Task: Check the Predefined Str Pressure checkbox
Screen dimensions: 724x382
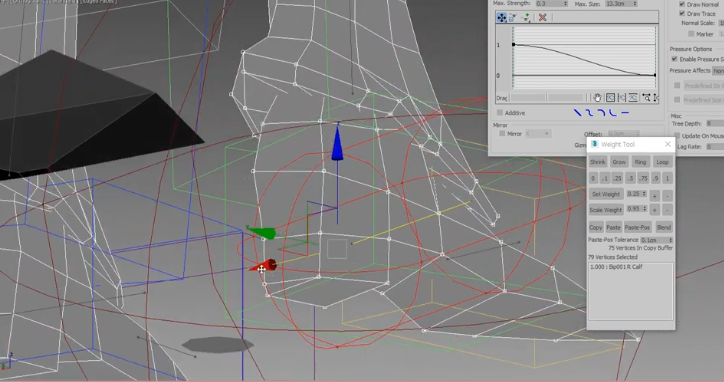Action: coord(677,85)
